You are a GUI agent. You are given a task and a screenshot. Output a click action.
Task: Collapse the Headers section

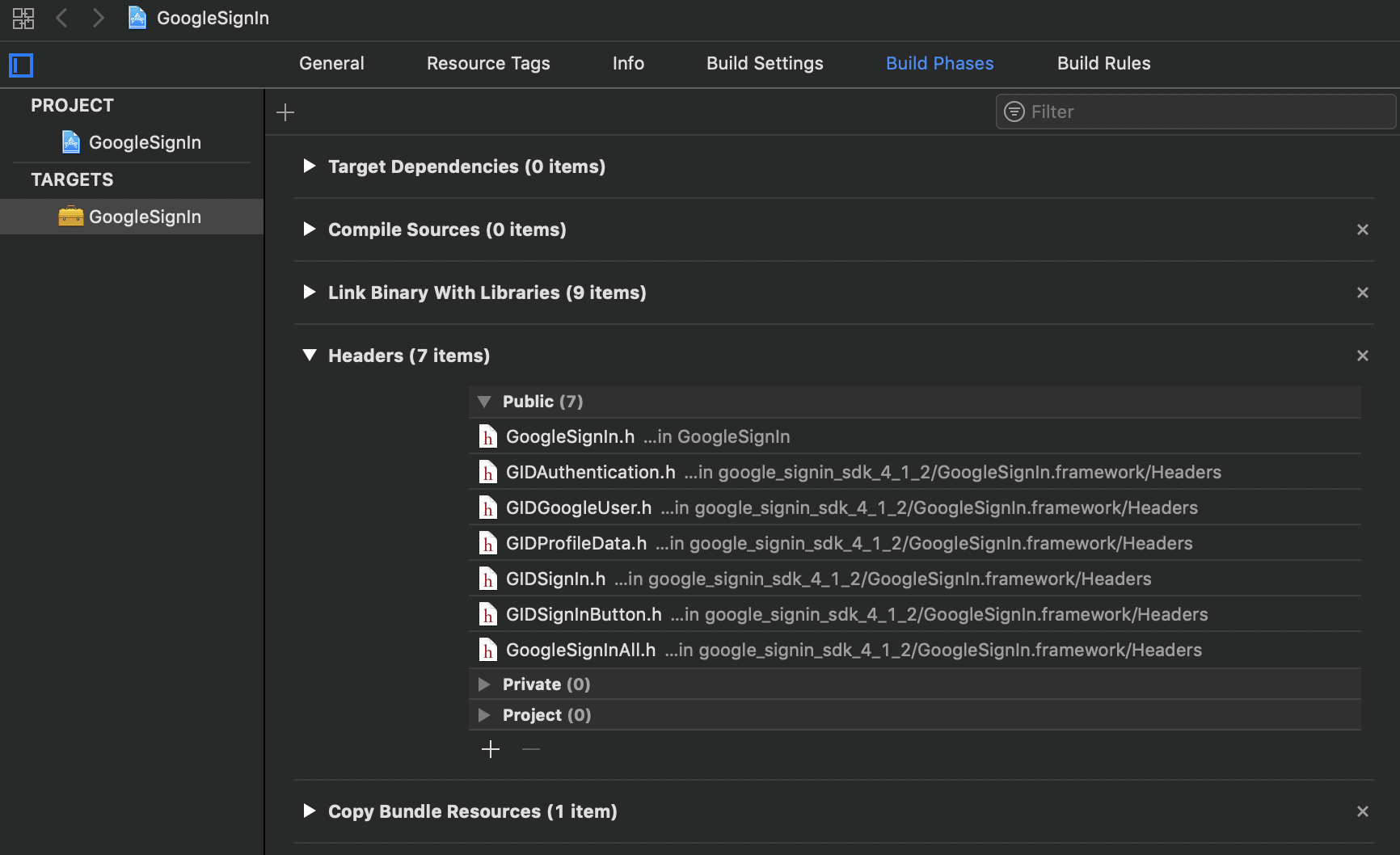pos(309,355)
